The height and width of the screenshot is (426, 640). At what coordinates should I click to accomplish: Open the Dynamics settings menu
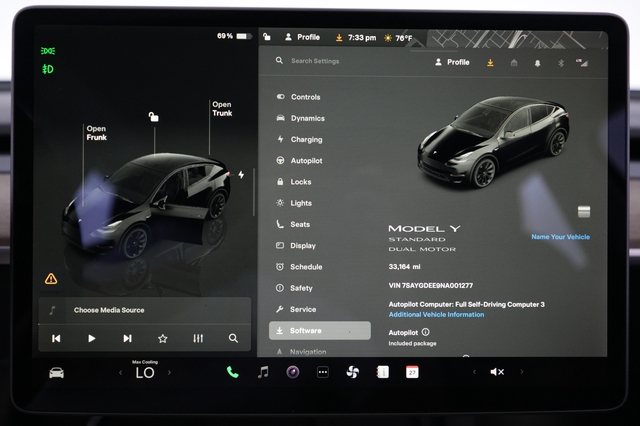(x=301, y=118)
